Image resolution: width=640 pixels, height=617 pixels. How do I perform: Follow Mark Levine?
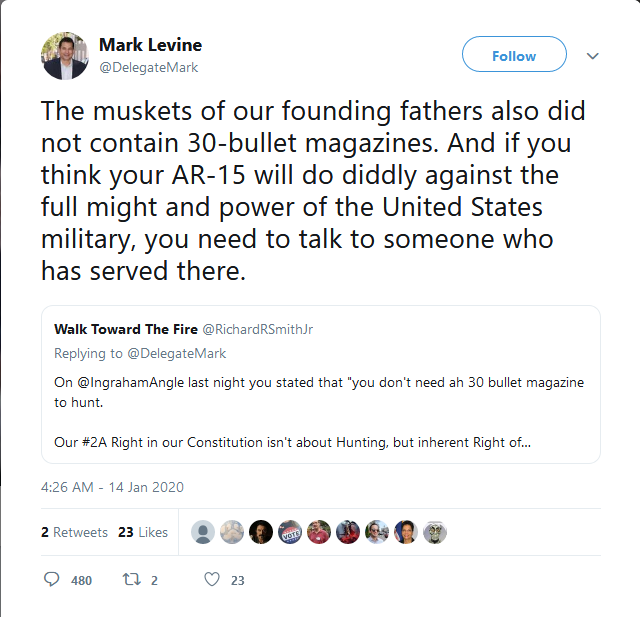(x=514, y=56)
